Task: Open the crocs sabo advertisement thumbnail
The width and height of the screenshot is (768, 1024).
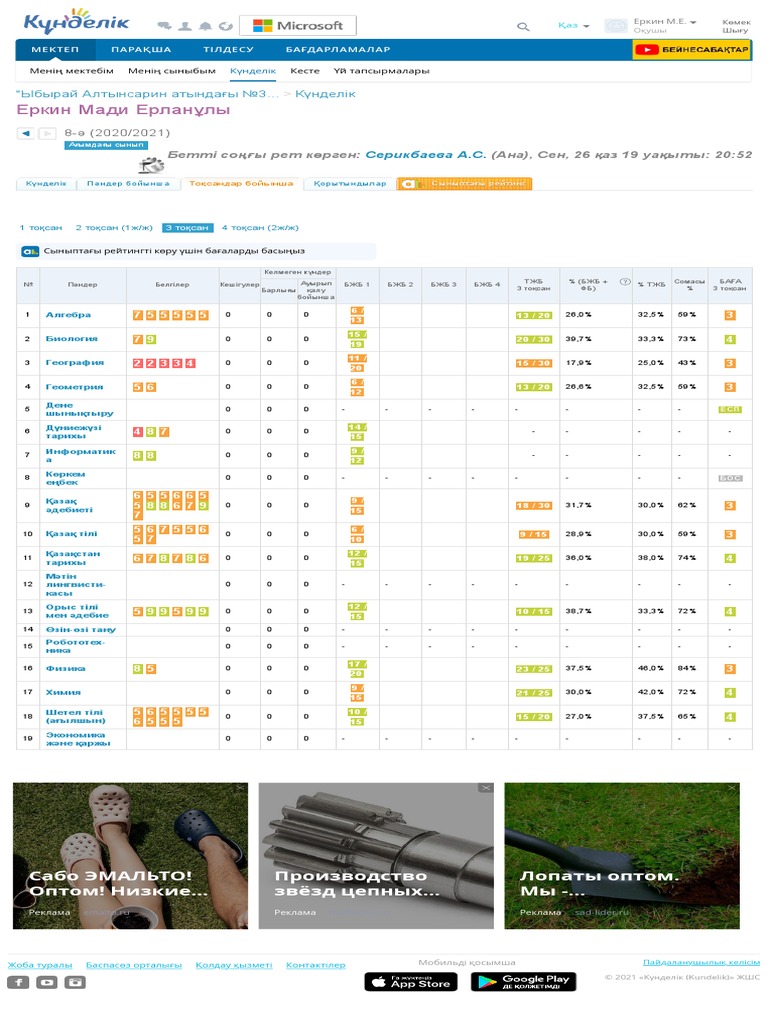Action: pyautogui.click(x=131, y=856)
